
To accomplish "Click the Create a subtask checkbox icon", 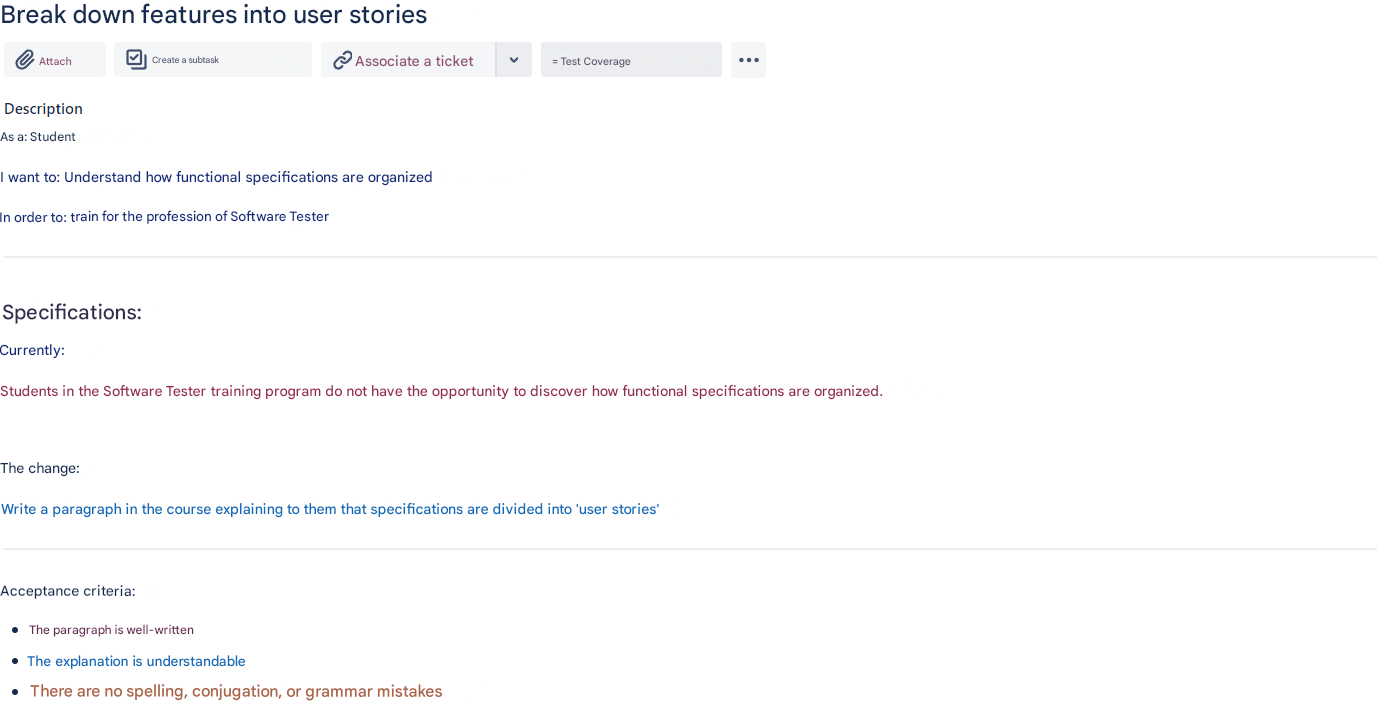I will (136, 60).
